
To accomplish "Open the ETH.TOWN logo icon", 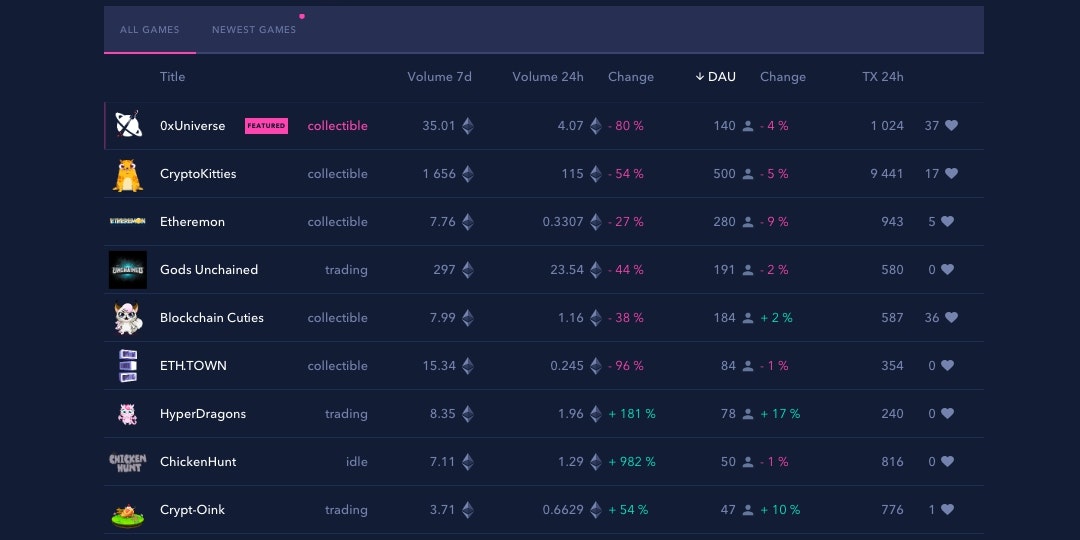I will 128,366.
